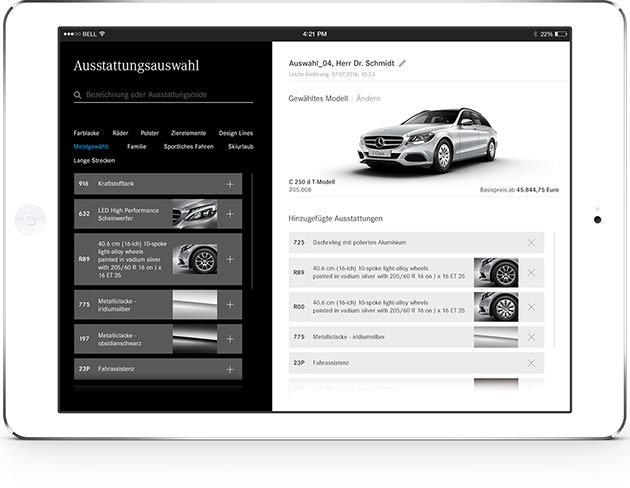This screenshot has height=488, width=630.
Task: Open added iridiumsilber swatch on right
Action: [x=496, y=337]
